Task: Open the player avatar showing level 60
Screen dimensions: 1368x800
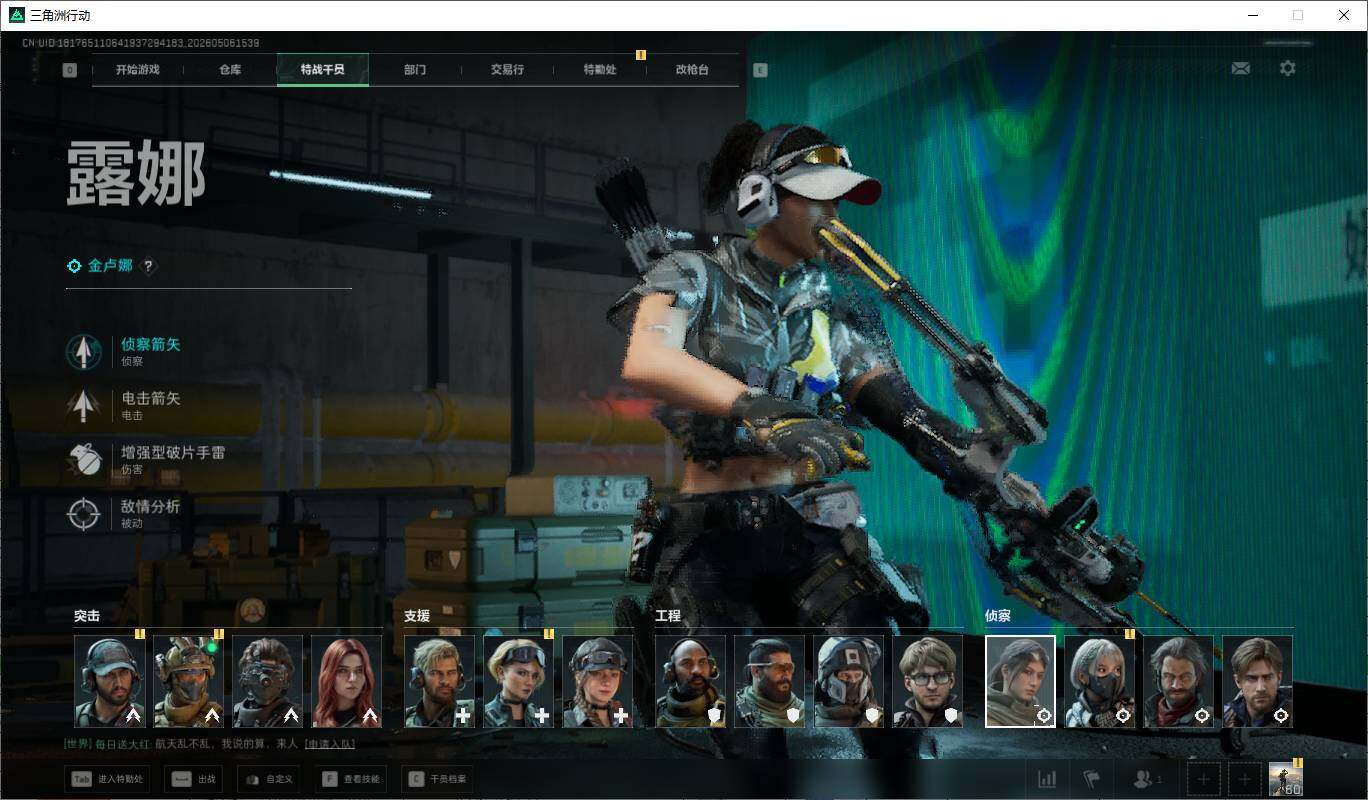Action: coord(1286,779)
